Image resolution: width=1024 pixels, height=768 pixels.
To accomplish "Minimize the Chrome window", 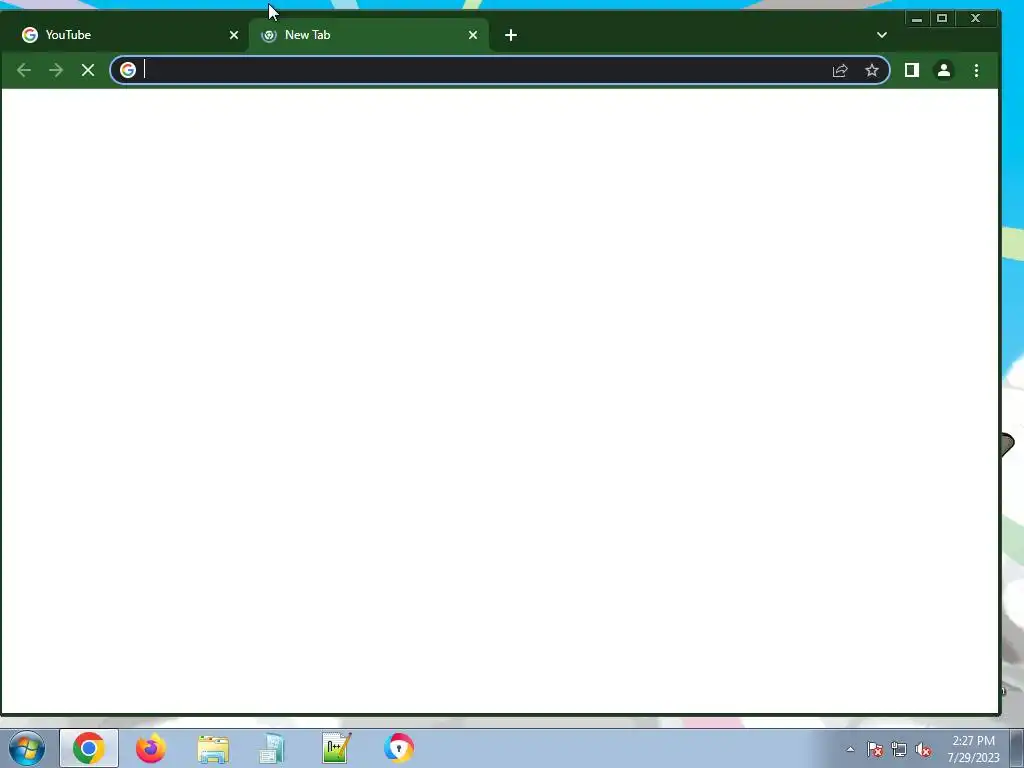I will coord(917,18).
